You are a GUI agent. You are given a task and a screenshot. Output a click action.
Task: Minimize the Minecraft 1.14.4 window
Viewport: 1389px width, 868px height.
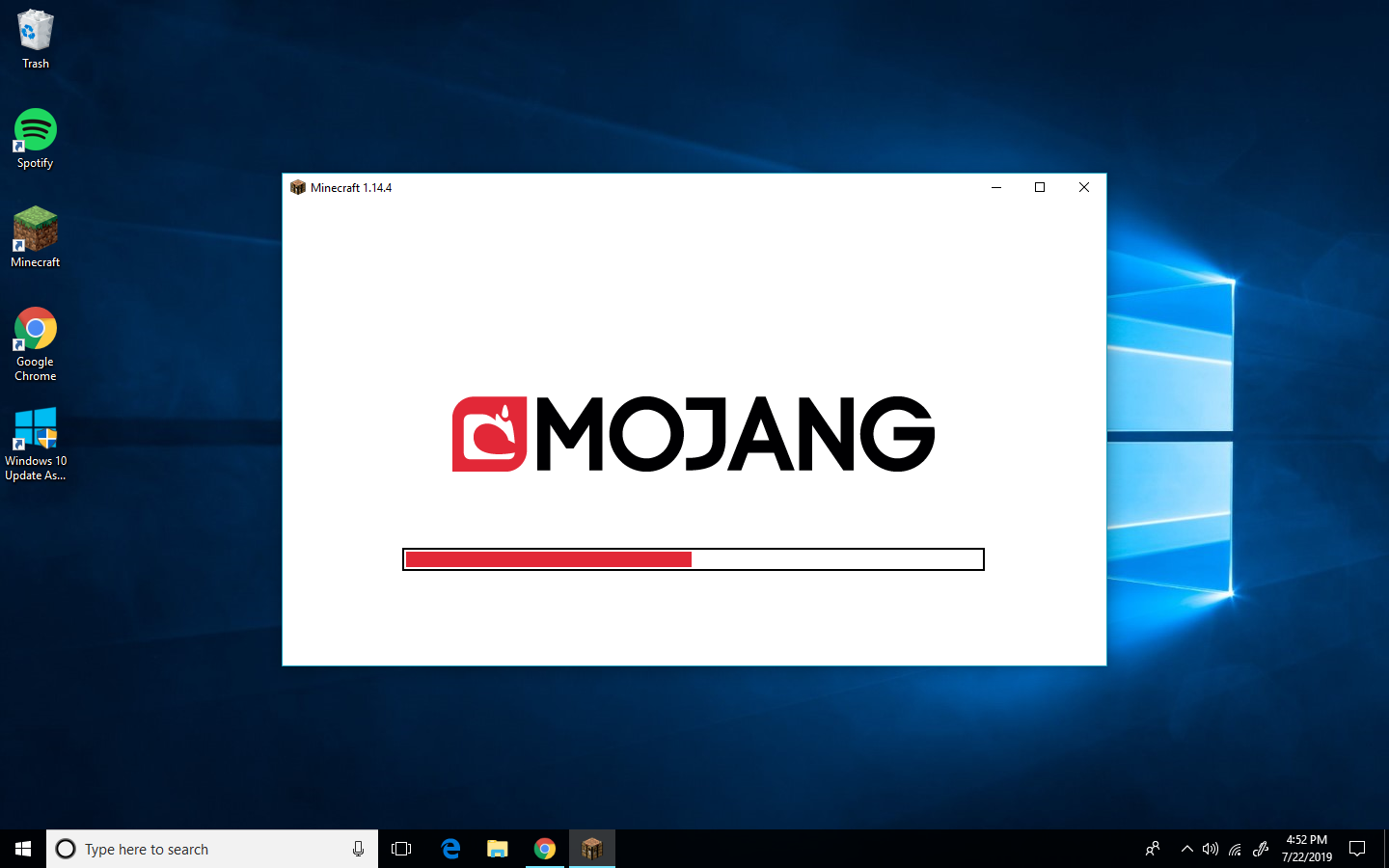(996, 187)
